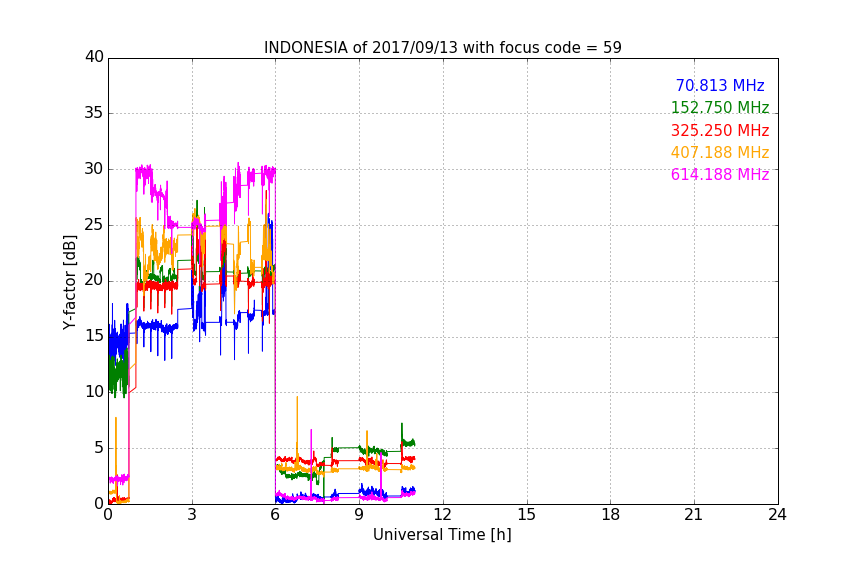Select the red legend entry '325.250 MHz'
Image resolution: width=864 pixels, height=576 pixels.
coord(720,130)
